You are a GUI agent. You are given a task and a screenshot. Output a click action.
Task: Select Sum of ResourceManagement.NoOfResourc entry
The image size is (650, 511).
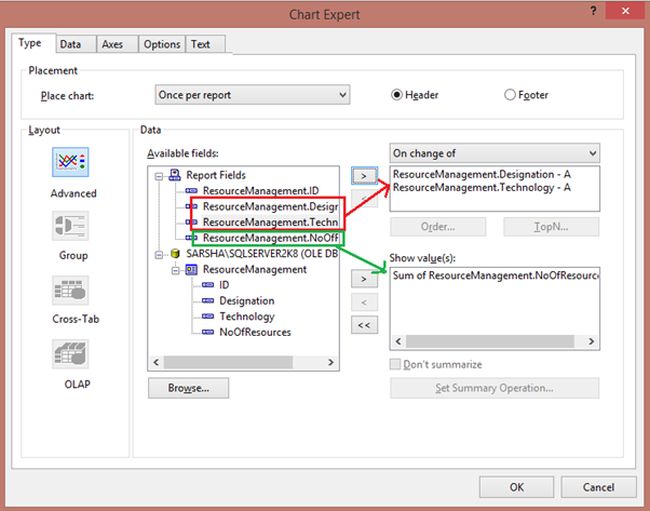point(495,275)
